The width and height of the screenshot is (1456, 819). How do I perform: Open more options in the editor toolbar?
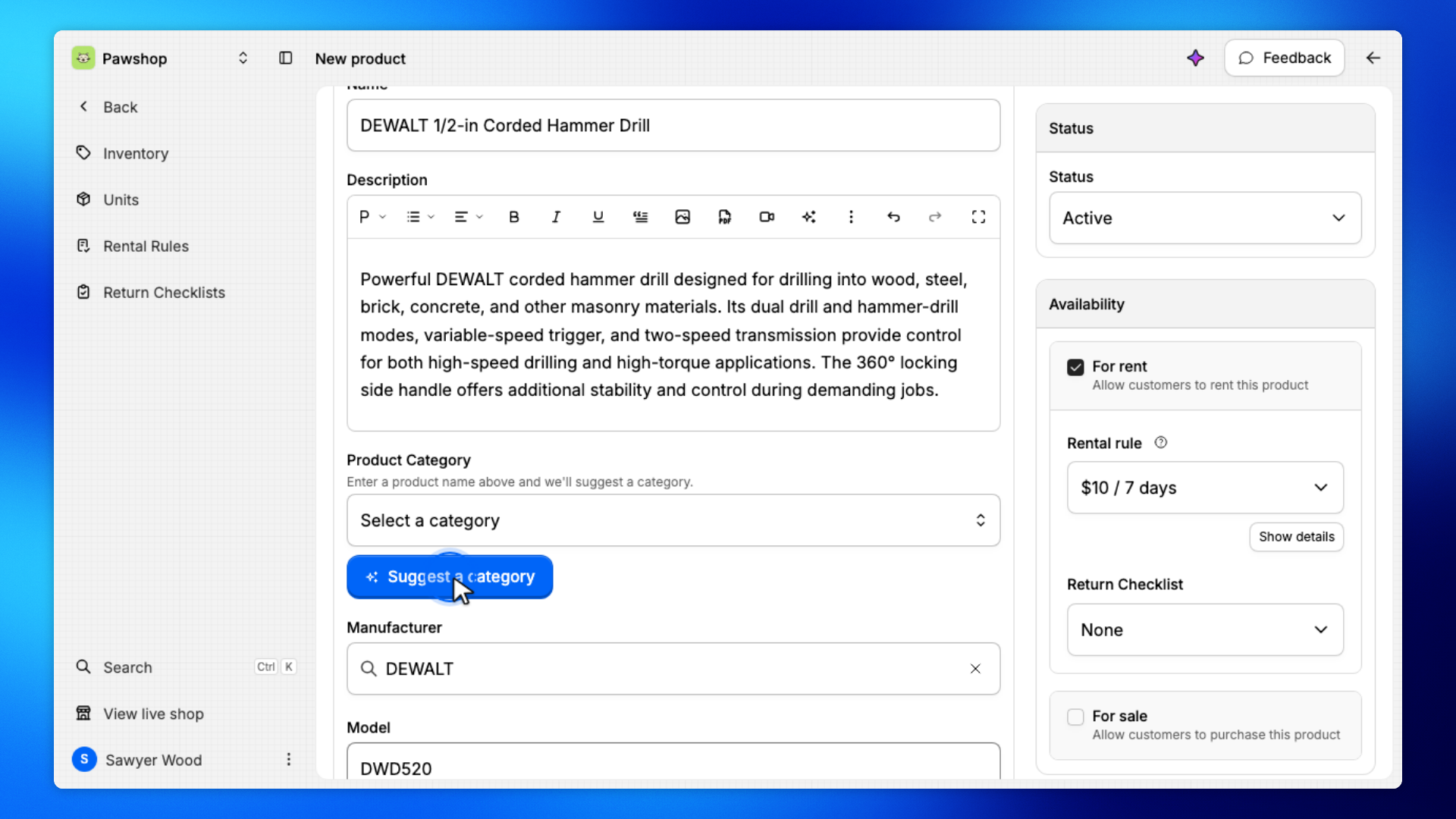(851, 217)
